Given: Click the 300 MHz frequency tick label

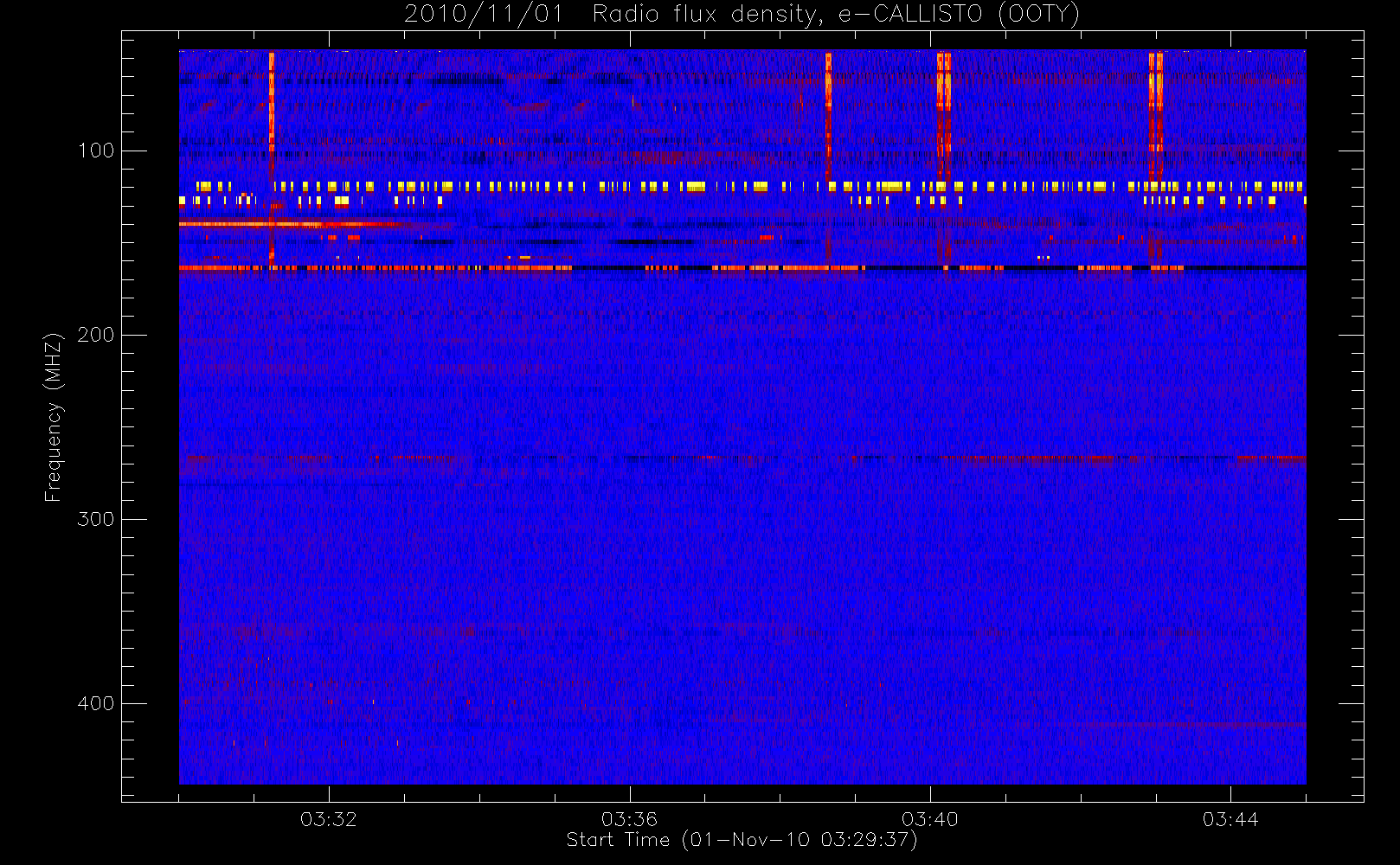Looking at the screenshot, I should tap(95, 519).
